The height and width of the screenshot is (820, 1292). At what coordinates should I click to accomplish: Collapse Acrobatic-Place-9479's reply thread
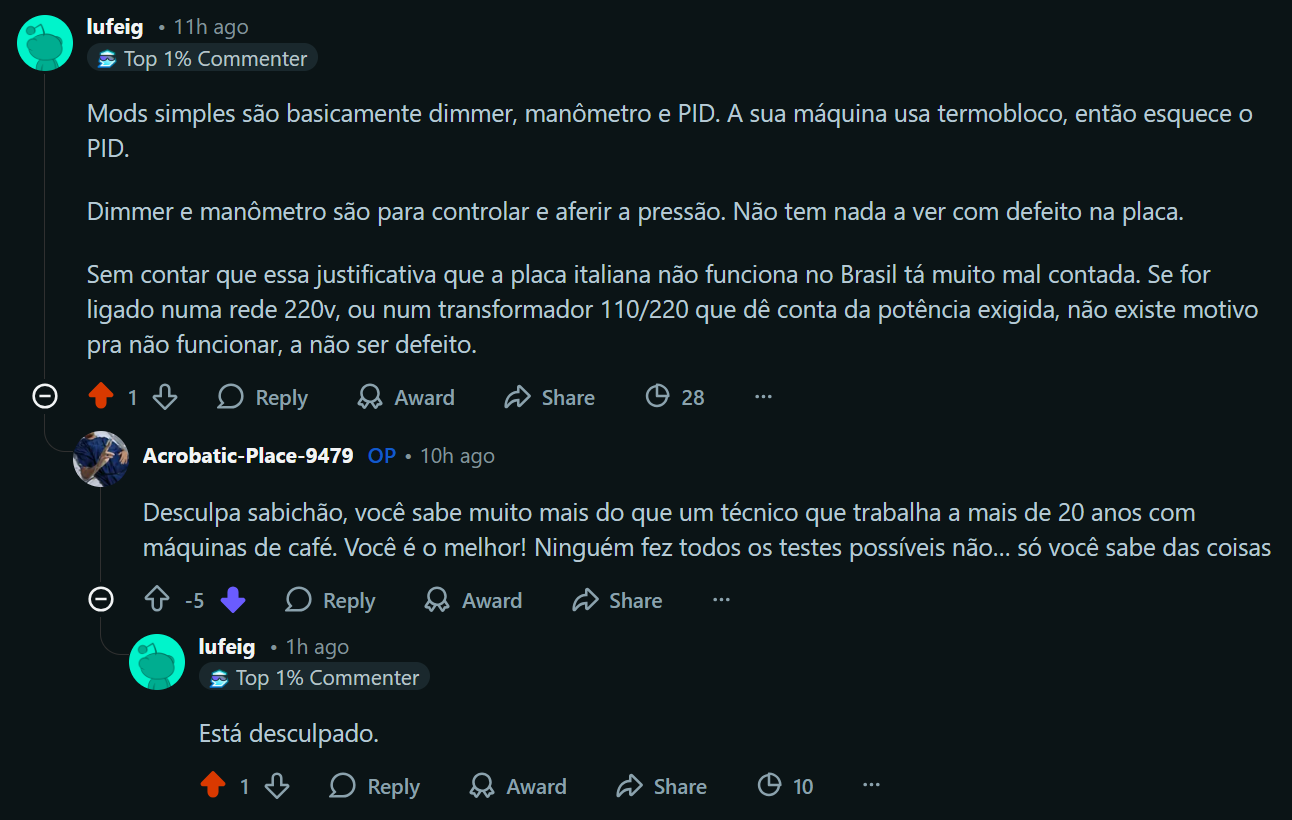point(101,600)
